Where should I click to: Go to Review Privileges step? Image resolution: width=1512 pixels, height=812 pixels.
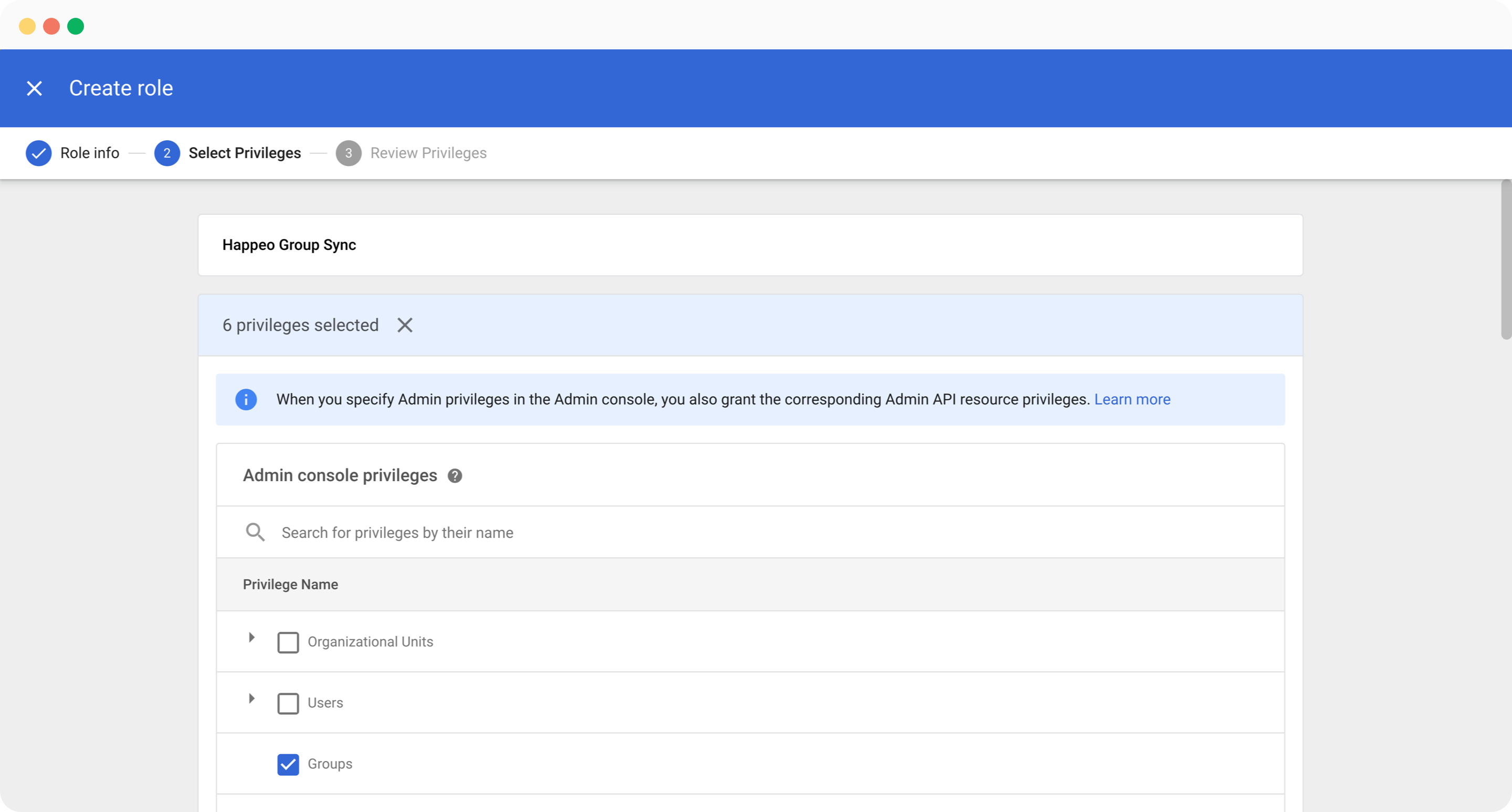coord(428,153)
